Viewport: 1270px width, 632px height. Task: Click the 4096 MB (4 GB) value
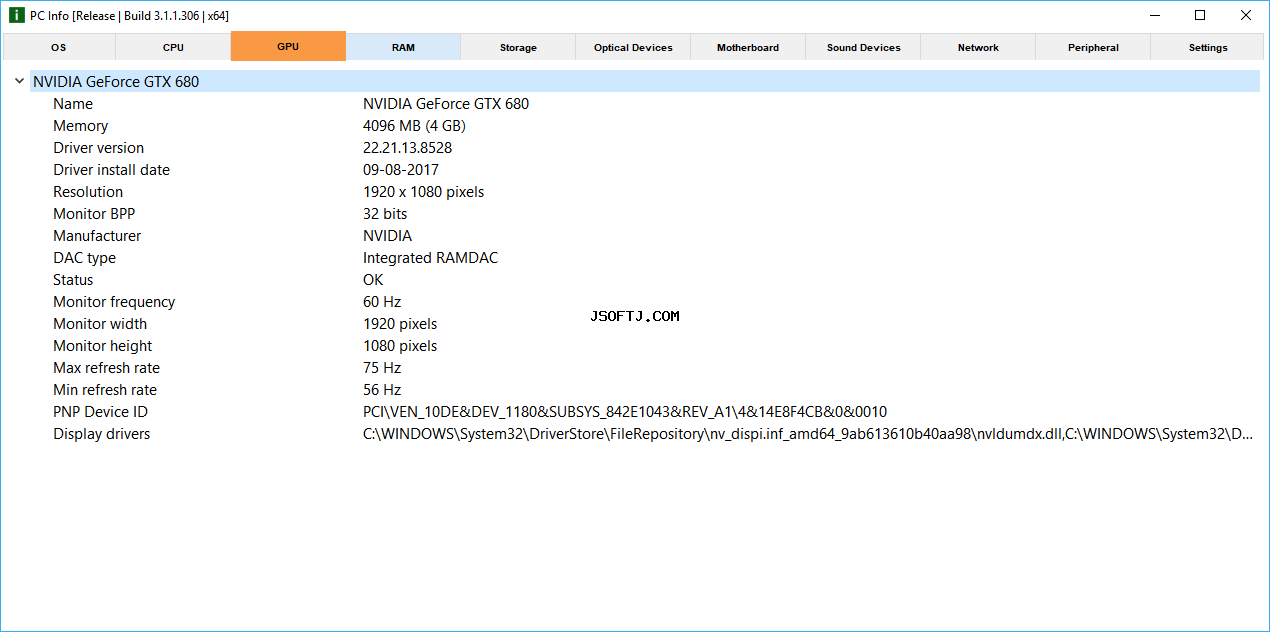[414, 126]
